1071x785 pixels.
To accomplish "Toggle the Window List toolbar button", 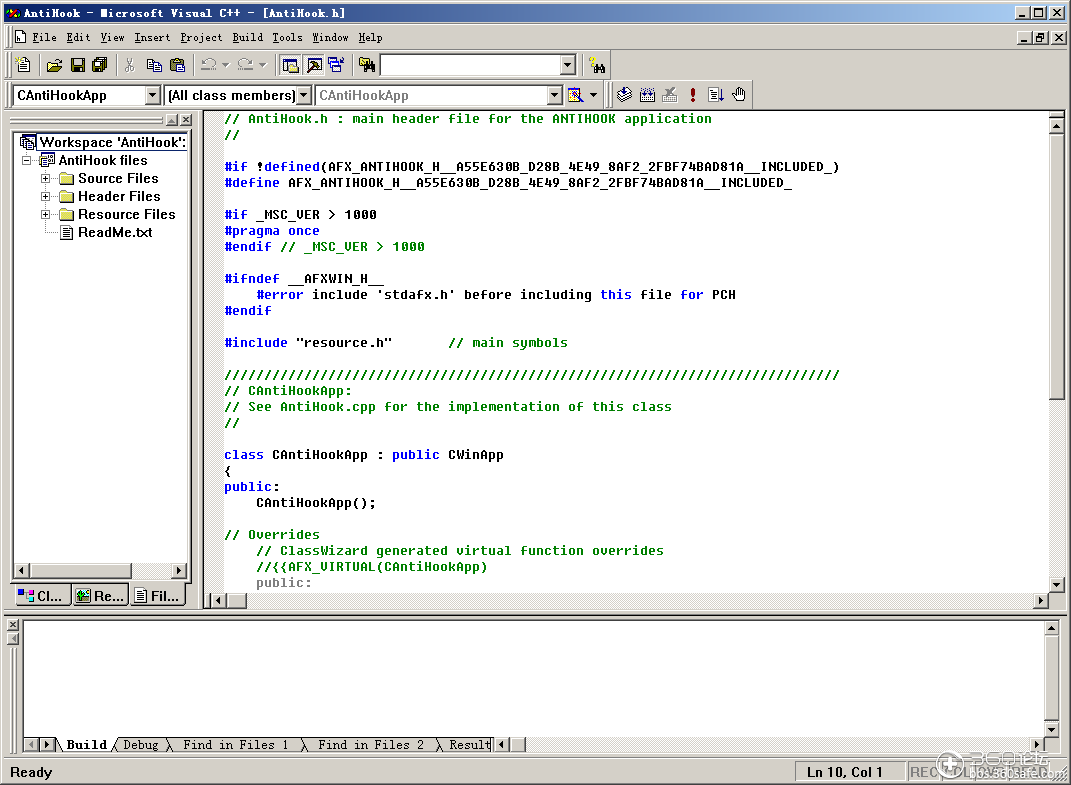I will (x=336, y=65).
